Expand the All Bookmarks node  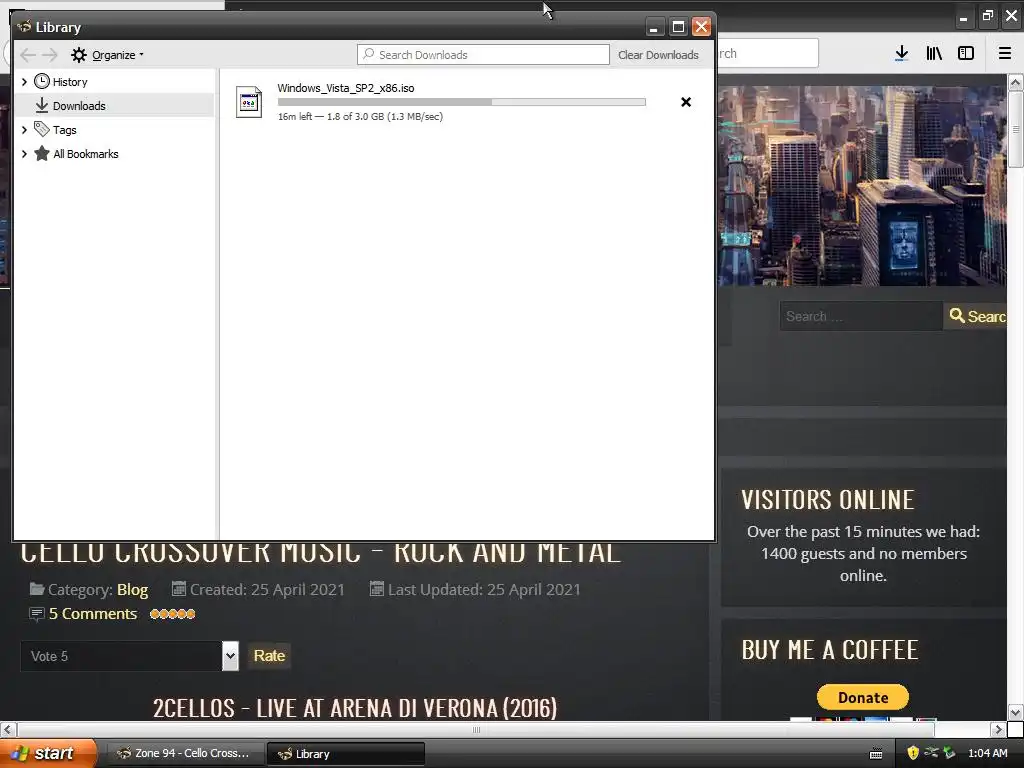coord(25,154)
